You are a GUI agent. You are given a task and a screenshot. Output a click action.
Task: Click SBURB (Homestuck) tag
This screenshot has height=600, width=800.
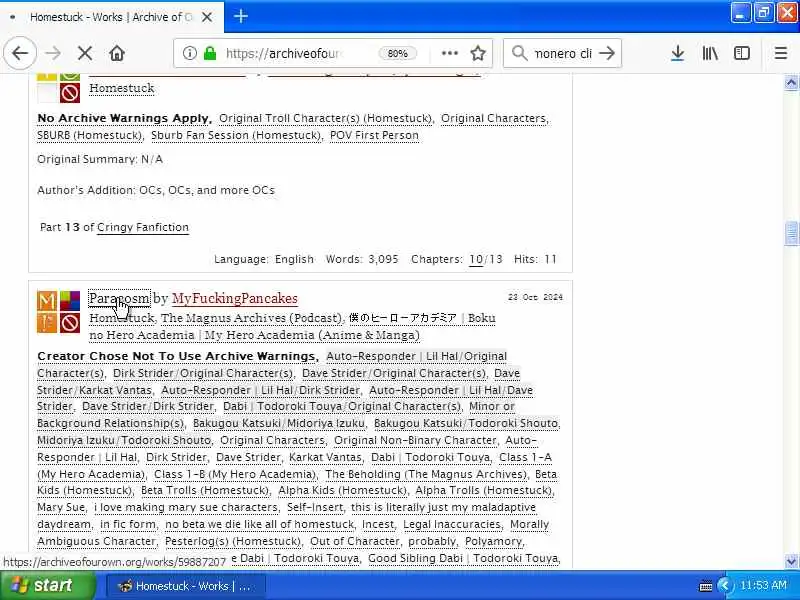pyautogui.click(x=89, y=135)
